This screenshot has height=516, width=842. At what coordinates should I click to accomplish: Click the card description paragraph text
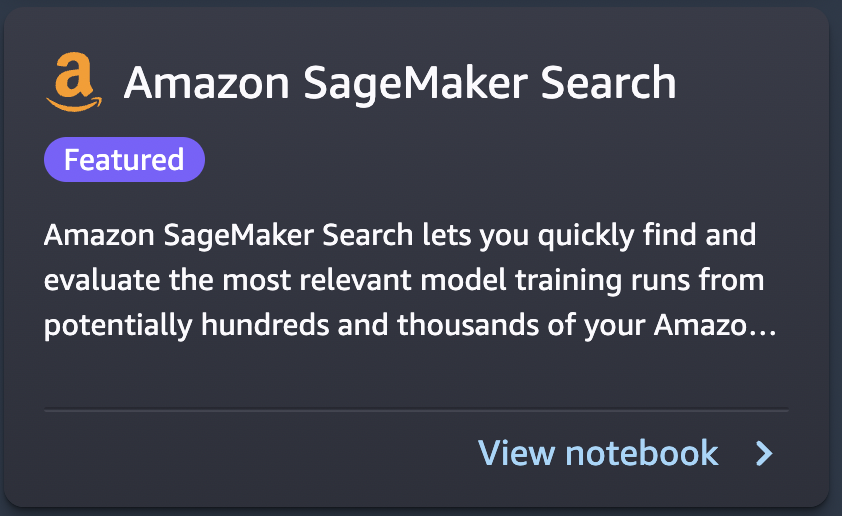(410, 280)
